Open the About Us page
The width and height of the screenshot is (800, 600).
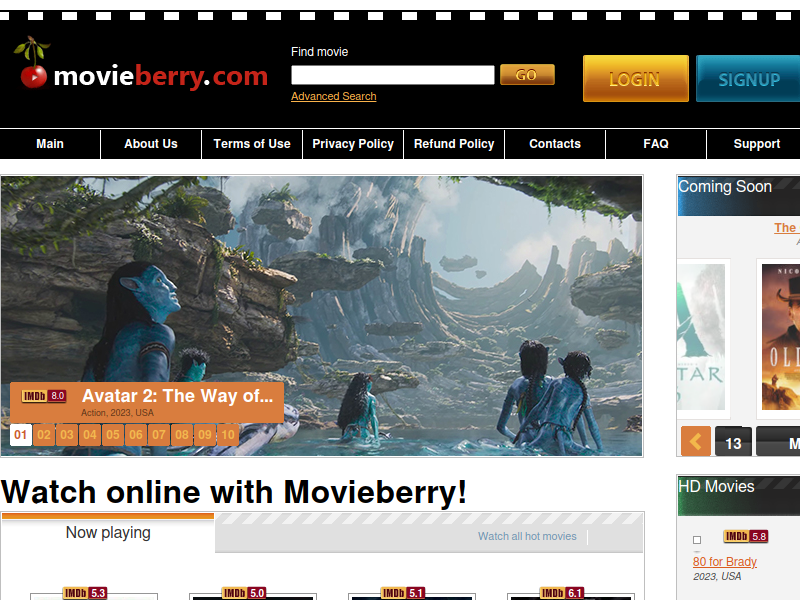pos(151,144)
